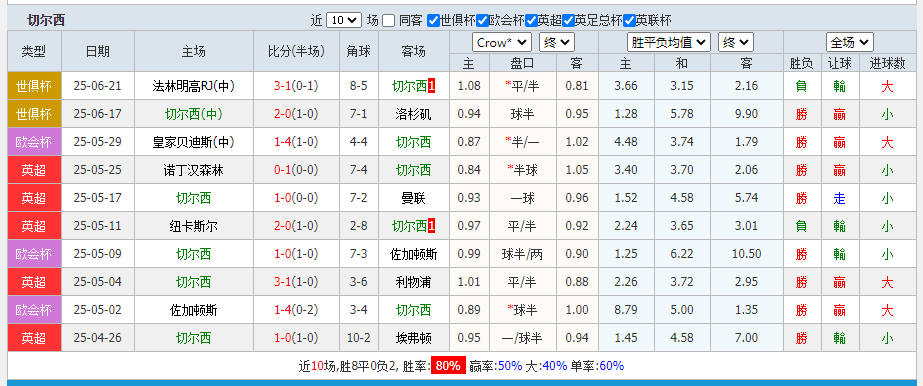
Task: Open the 终 dropdown beside 胜平负均值
Action: 735,42
